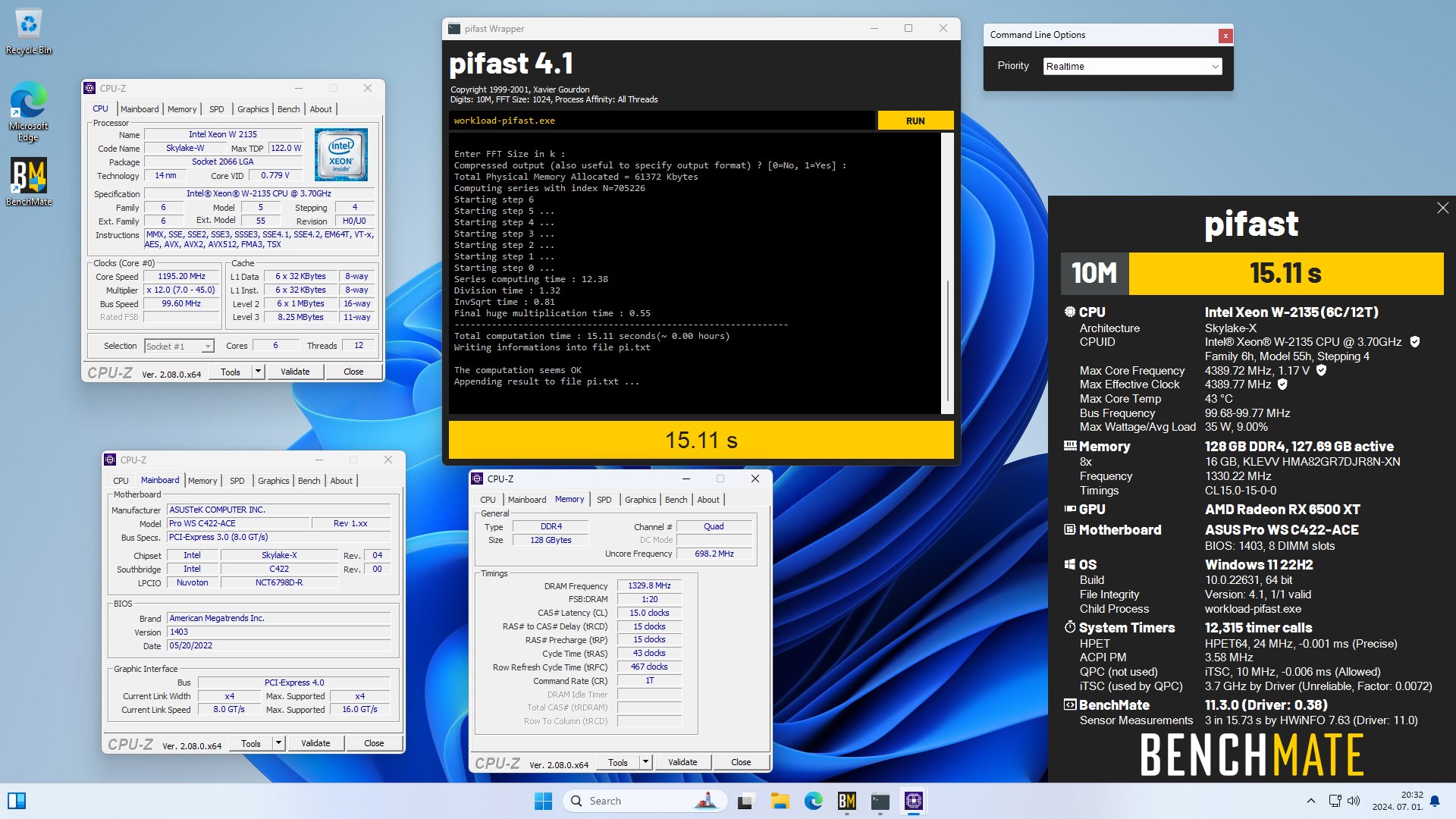Open the Recycle Bin desktop icon
Viewport: 1456px width, 819px height.
[29, 32]
